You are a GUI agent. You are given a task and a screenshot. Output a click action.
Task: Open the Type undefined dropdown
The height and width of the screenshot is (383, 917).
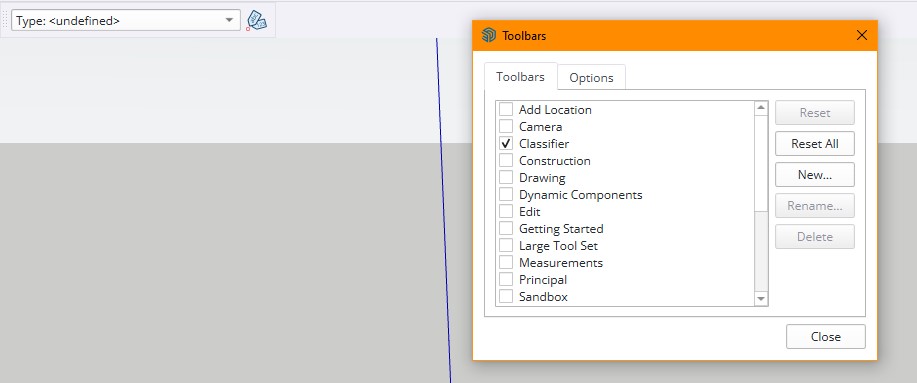(126, 20)
